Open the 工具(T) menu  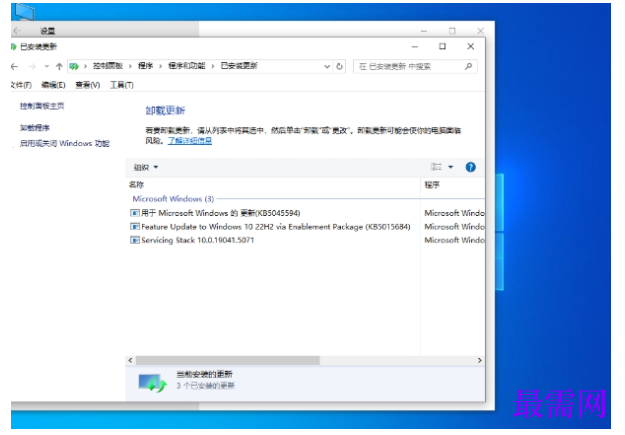coord(122,85)
